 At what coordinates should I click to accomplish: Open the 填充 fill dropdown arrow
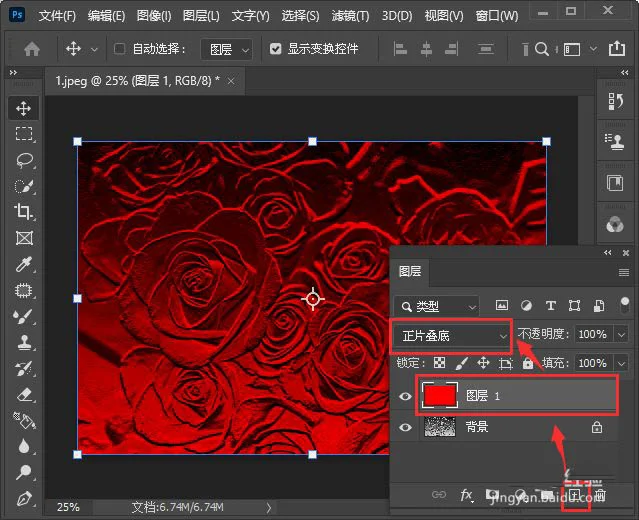tap(621, 363)
